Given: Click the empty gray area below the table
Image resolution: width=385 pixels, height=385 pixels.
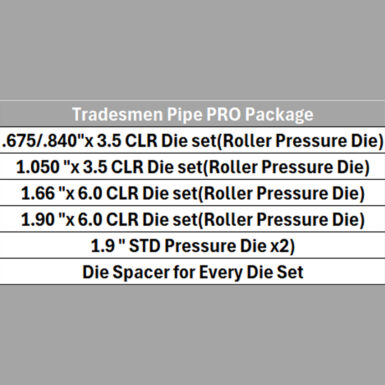Looking at the screenshot, I should pyautogui.click(x=192, y=335).
